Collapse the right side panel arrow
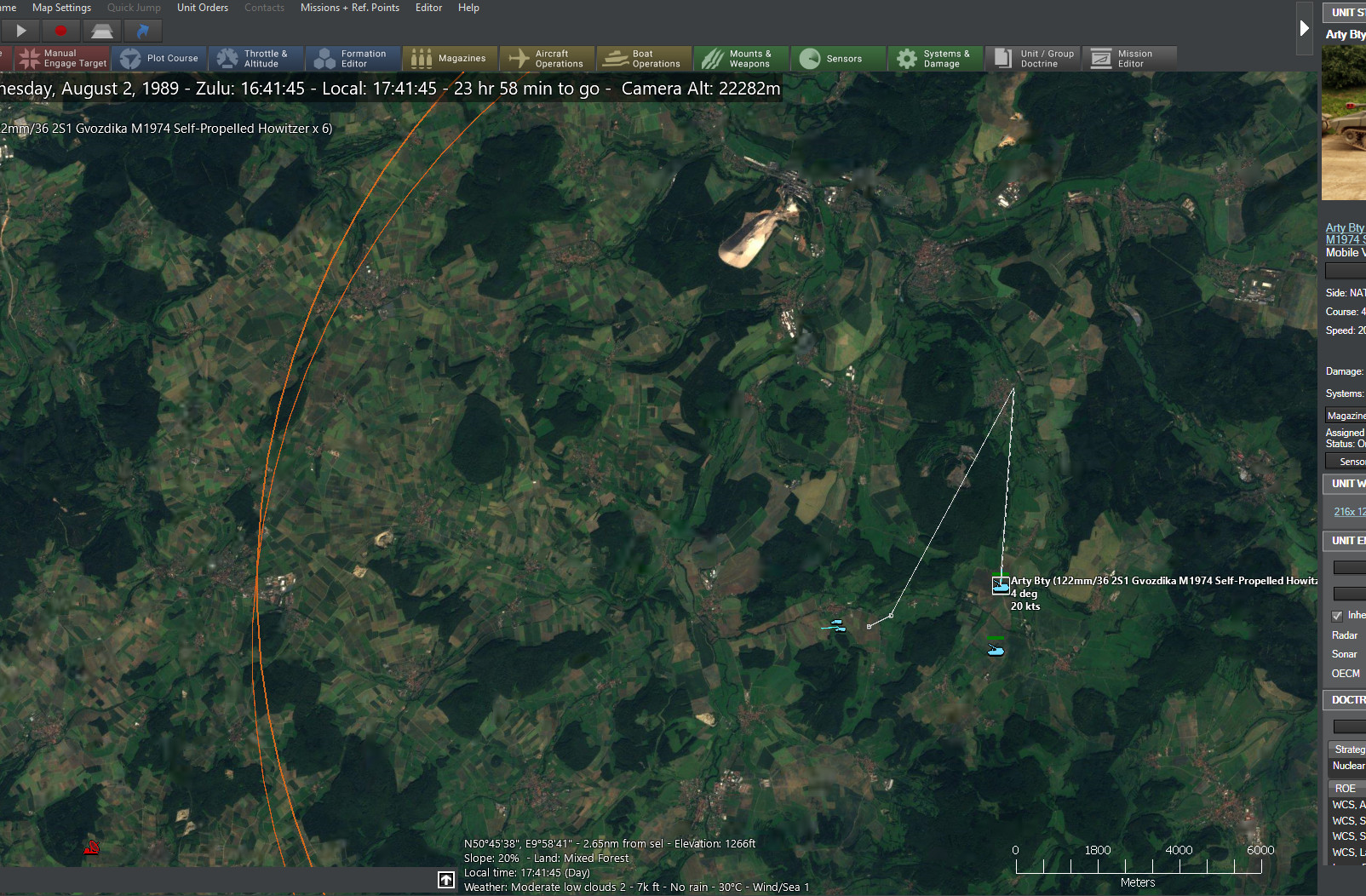This screenshot has height=896, width=1366. pyautogui.click(x=1304, y=28)
